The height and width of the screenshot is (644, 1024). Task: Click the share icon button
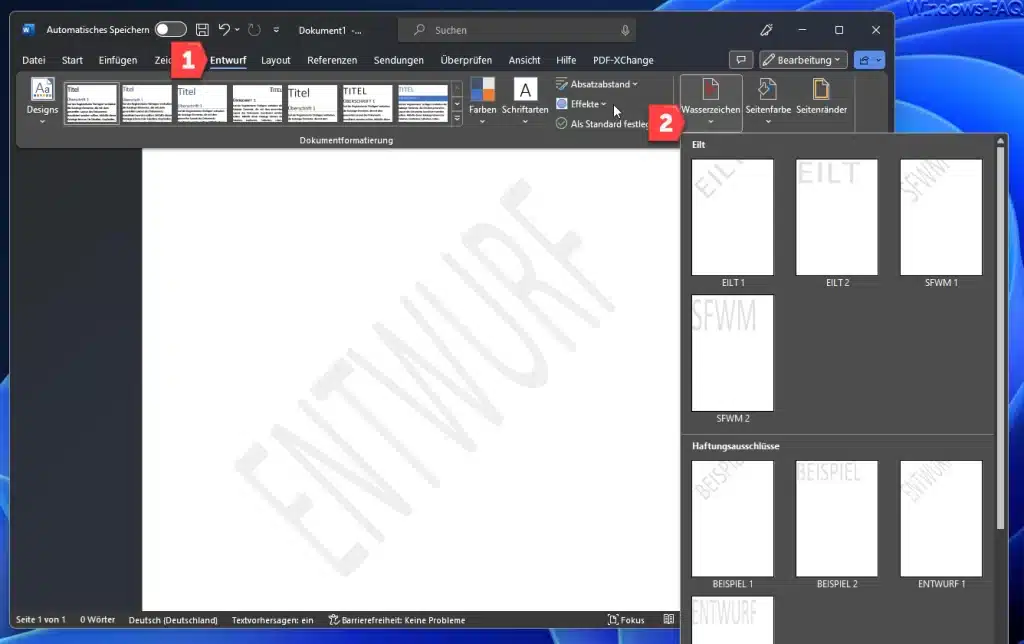(x=864, y=60)
